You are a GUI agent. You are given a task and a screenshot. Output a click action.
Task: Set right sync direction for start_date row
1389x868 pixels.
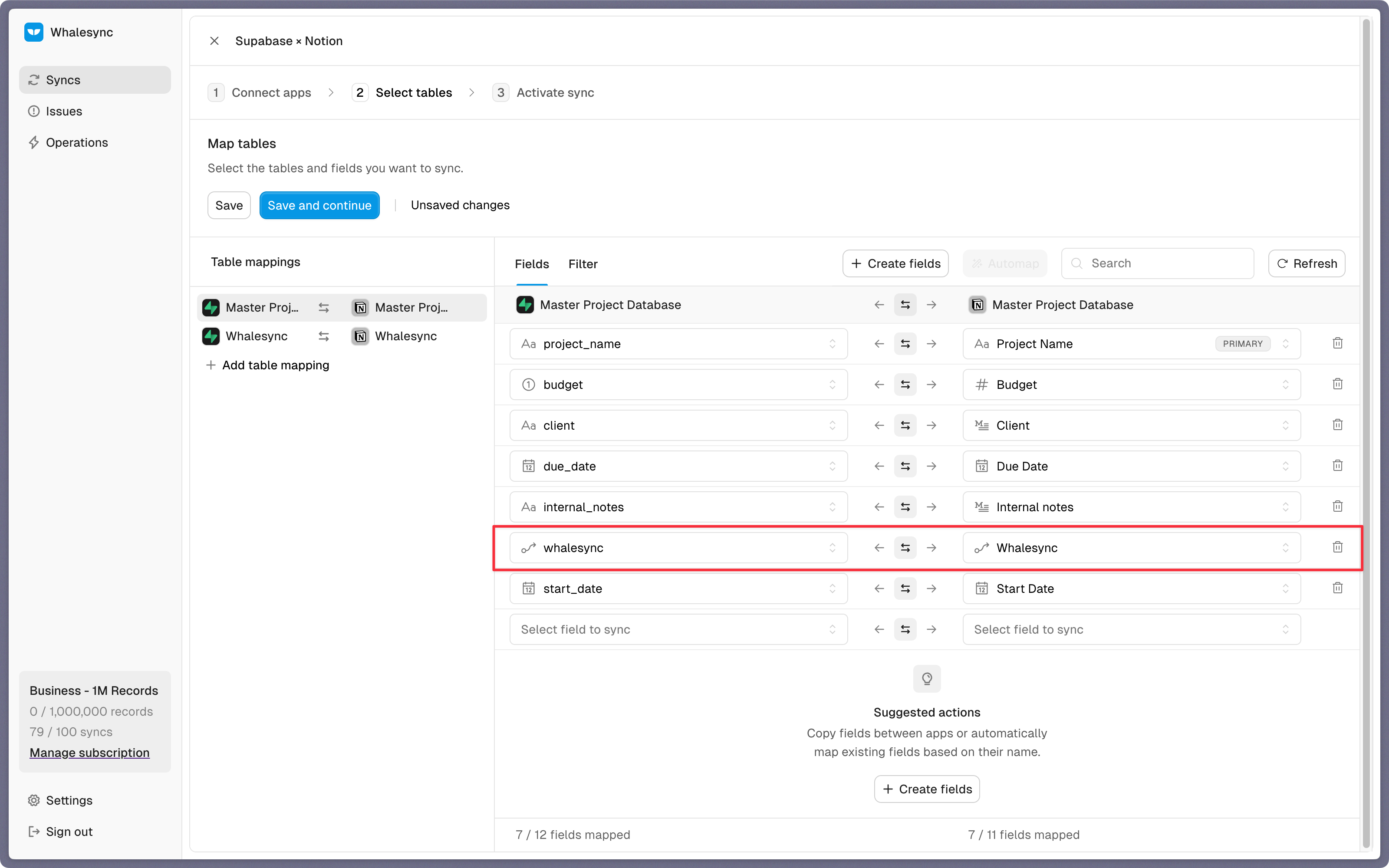(931, 589)
